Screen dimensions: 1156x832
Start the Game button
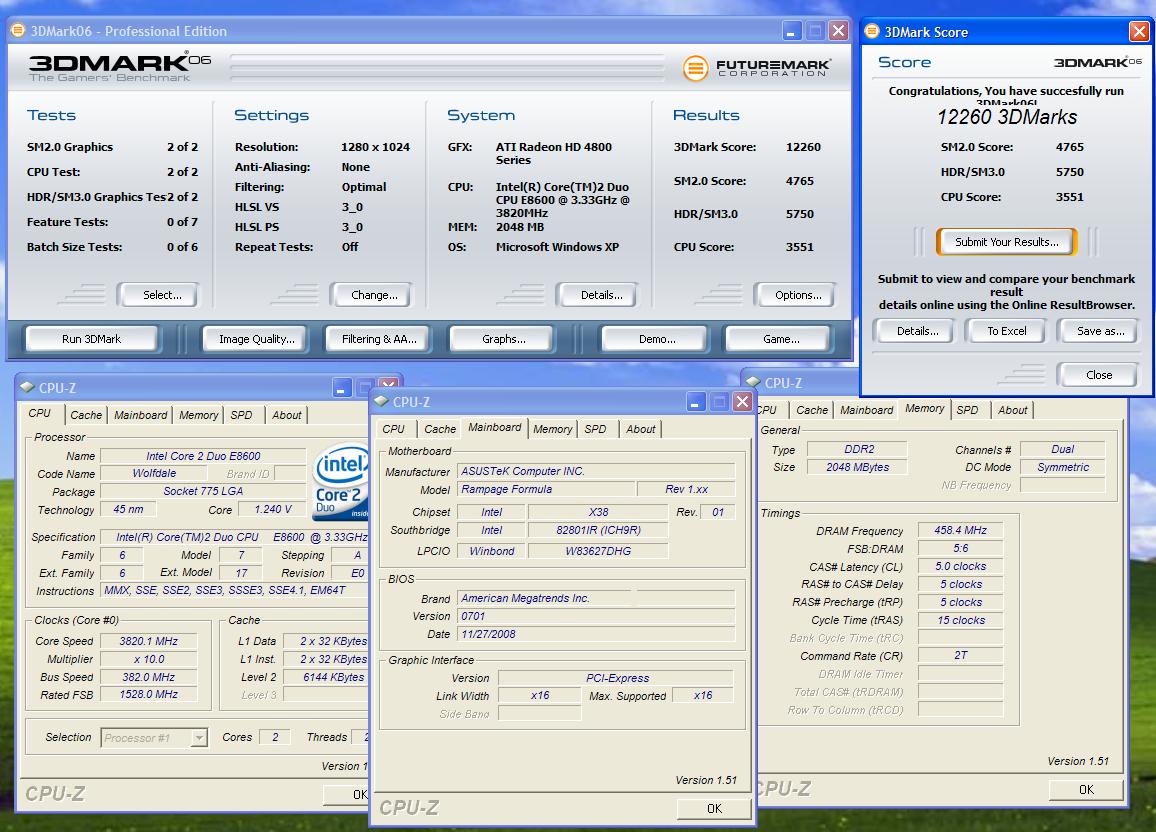(781, 339)
